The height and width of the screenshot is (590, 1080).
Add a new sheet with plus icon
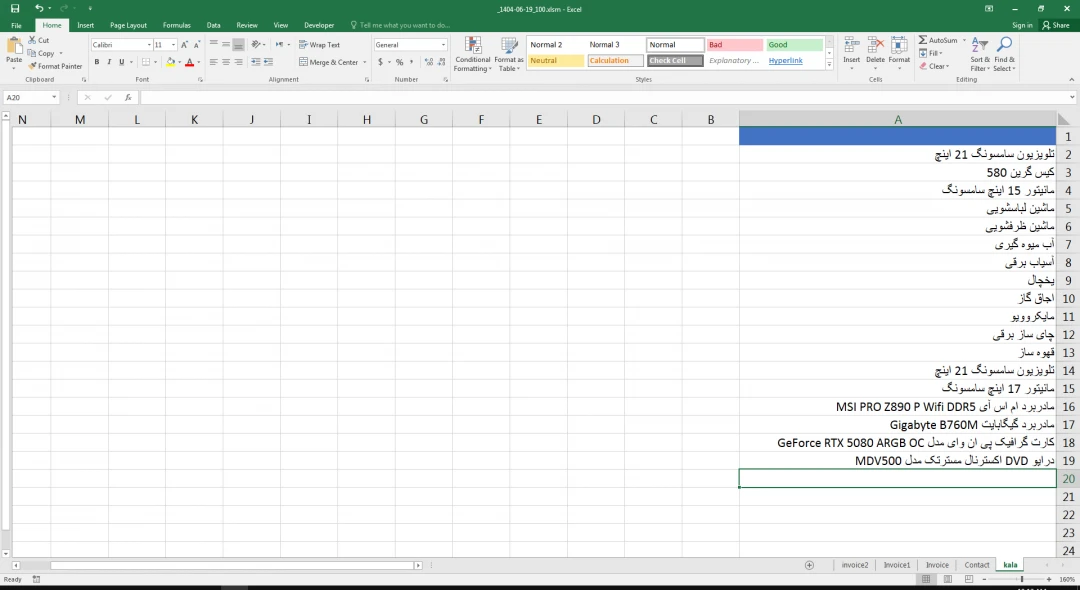point(809,565)
